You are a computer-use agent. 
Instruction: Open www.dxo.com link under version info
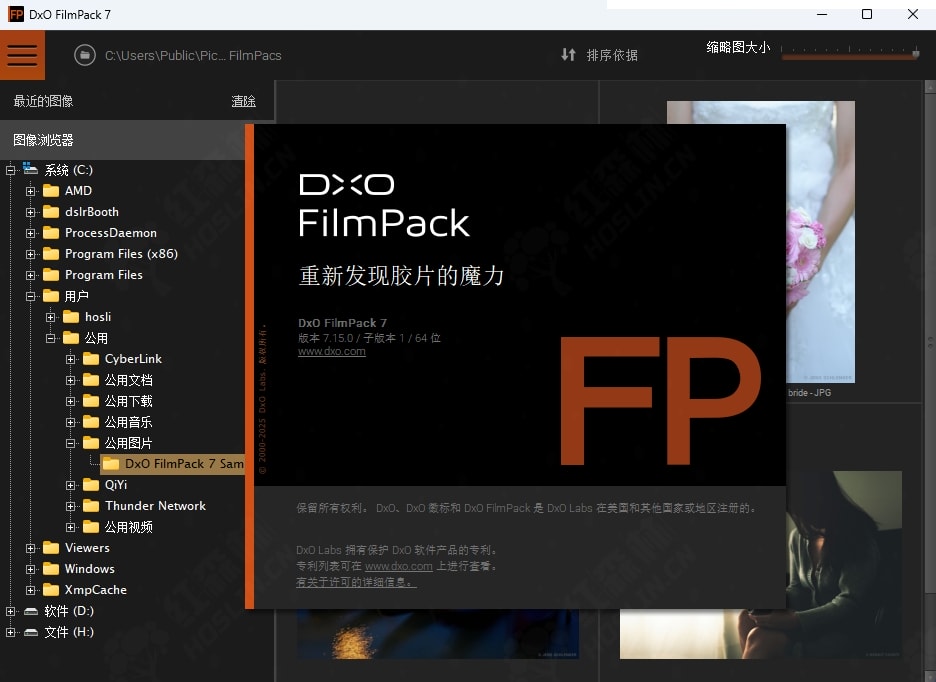[x=332, y=352]
